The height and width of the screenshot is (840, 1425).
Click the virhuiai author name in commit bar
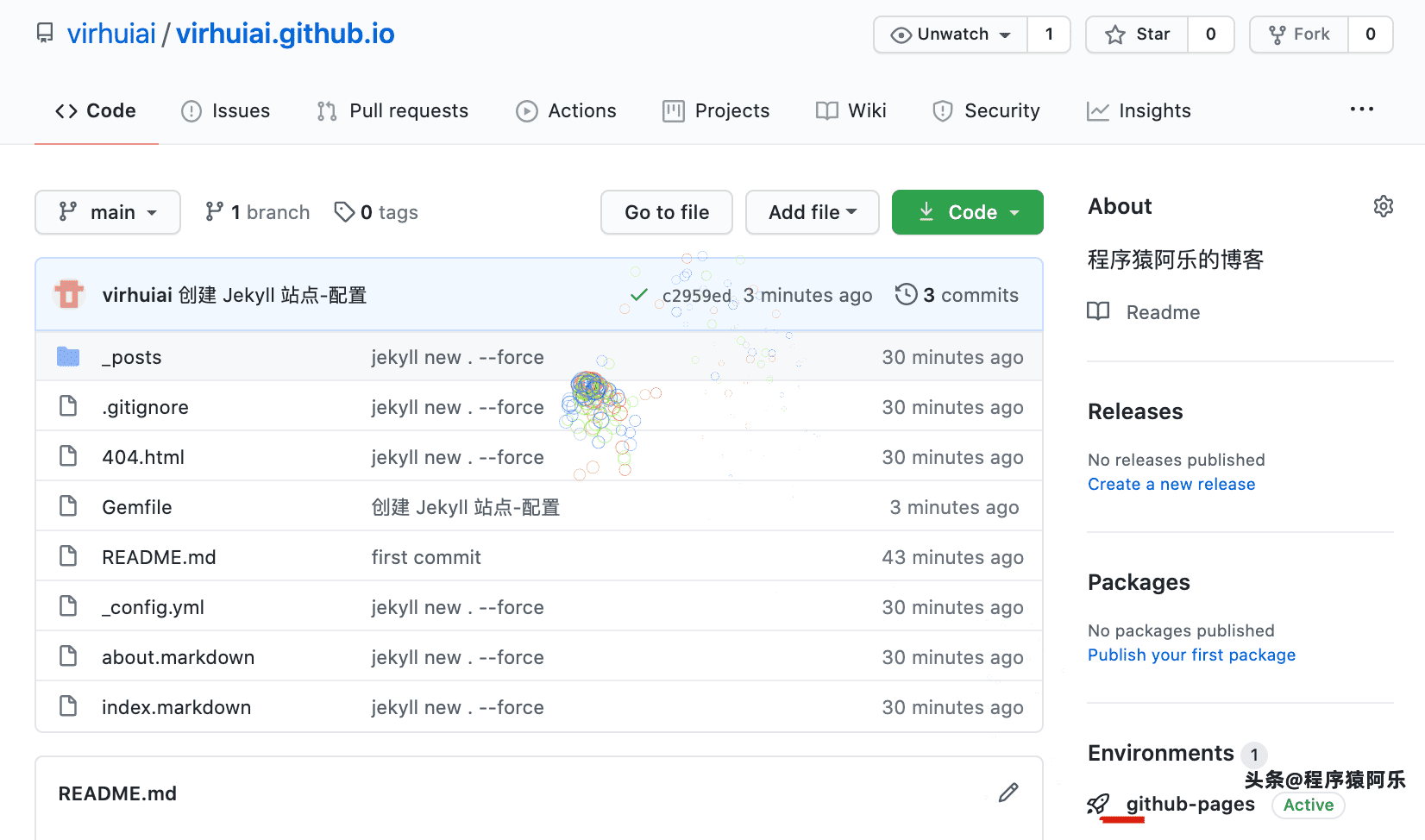(x=137, y=295)
